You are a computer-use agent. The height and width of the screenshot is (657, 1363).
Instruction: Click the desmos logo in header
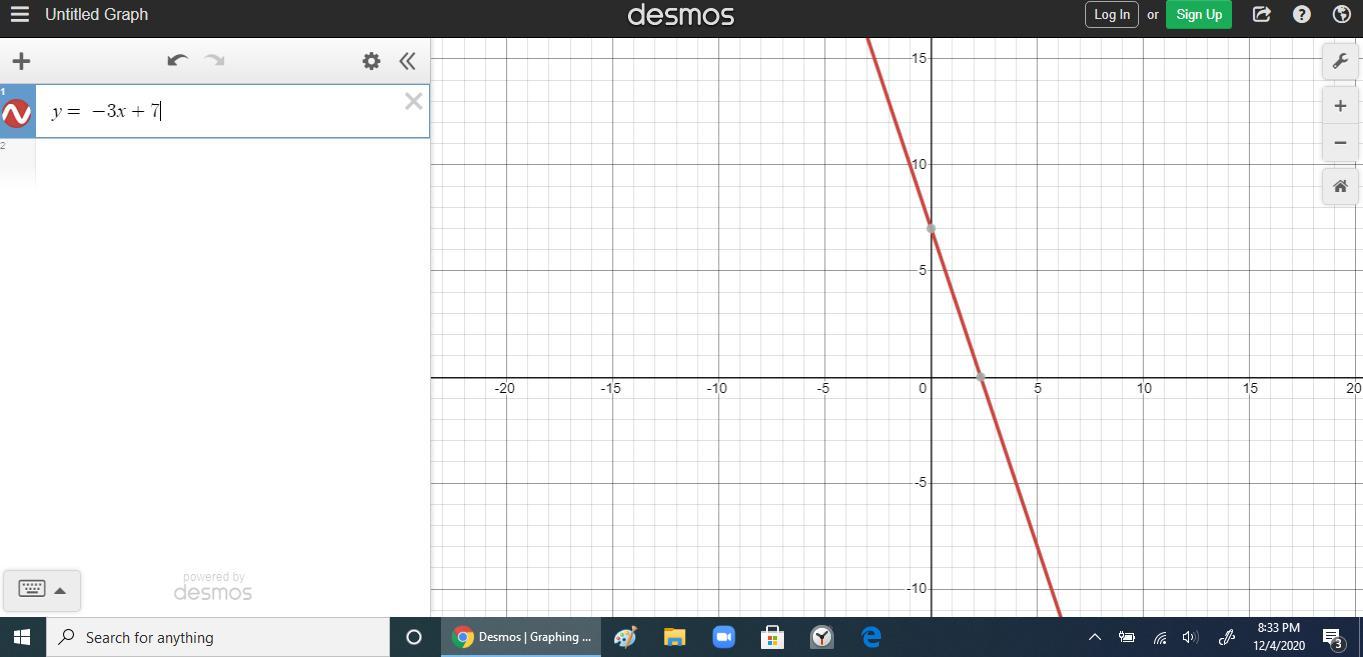tap(681, 15)
